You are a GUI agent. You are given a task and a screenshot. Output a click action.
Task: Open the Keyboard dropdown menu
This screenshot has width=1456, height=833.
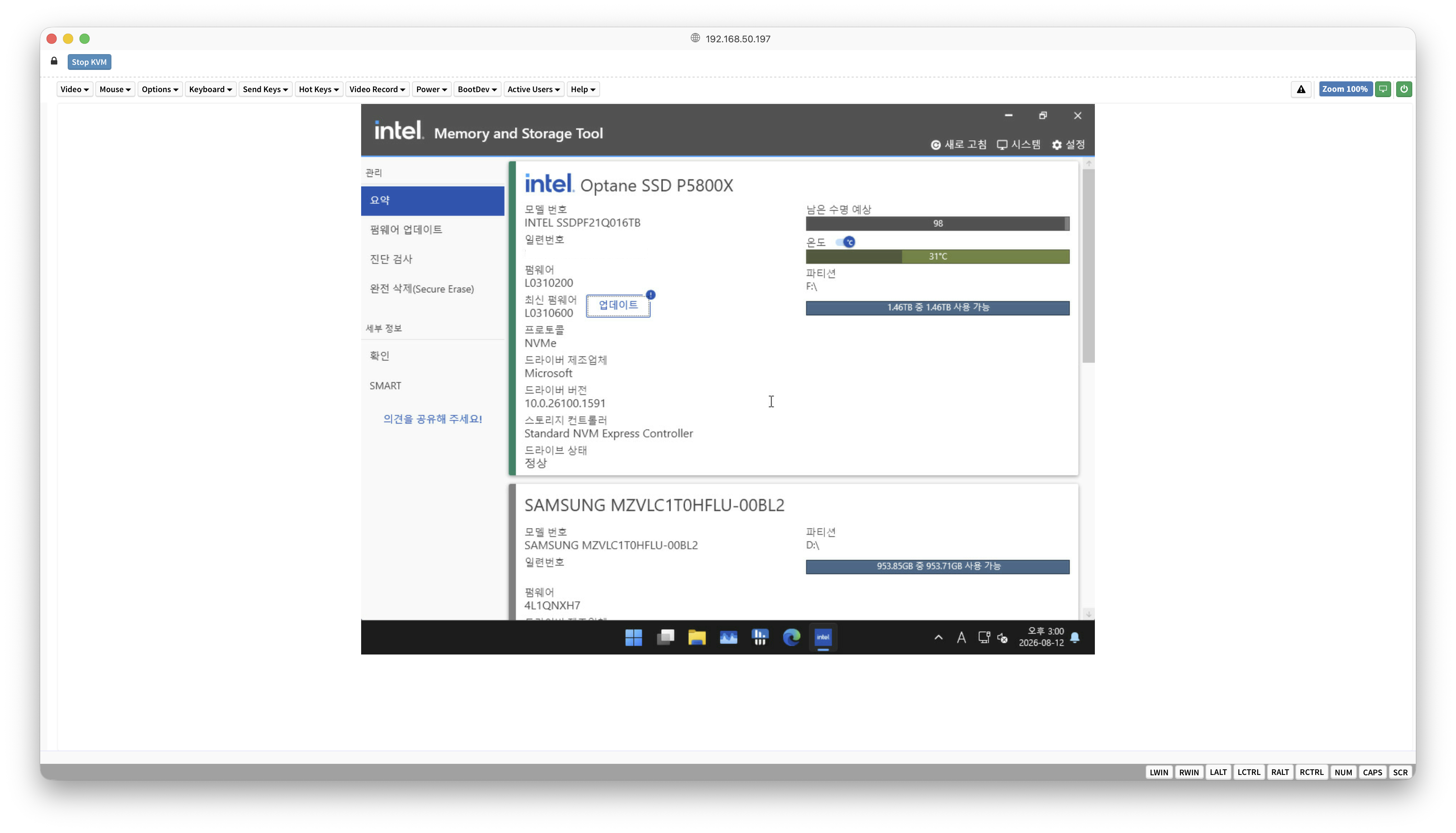click(x=210, y=89)
